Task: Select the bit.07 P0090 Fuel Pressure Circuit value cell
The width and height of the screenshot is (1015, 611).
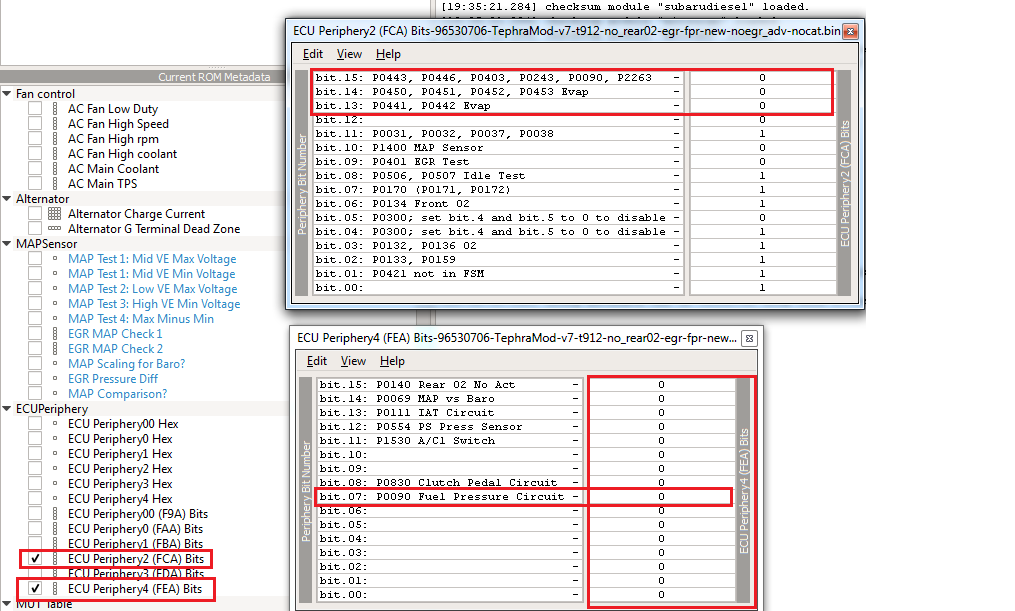Action: (x=660, y=497)
